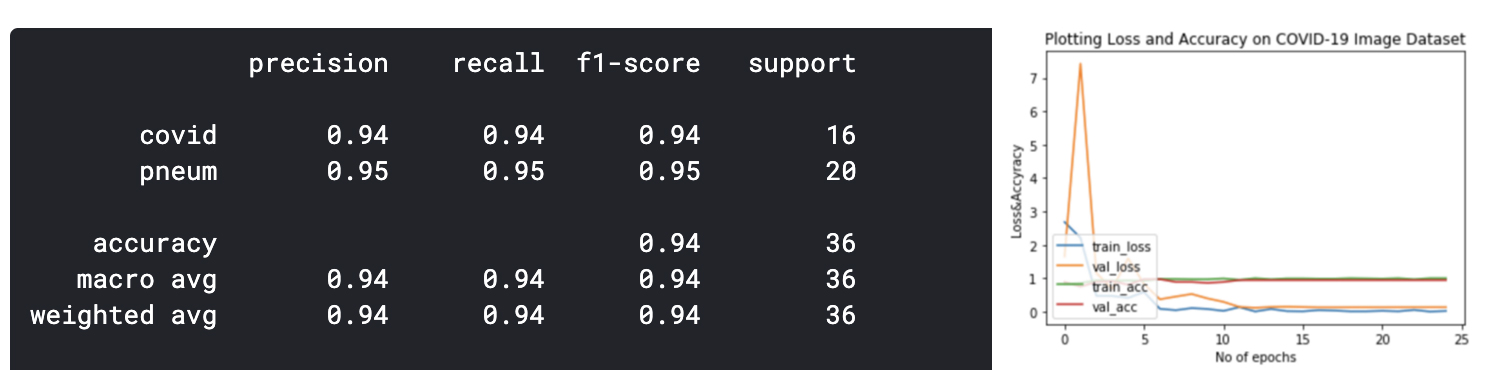Select the pneum row label
This screenshot has width=1498, height=370.
point(178,171)
